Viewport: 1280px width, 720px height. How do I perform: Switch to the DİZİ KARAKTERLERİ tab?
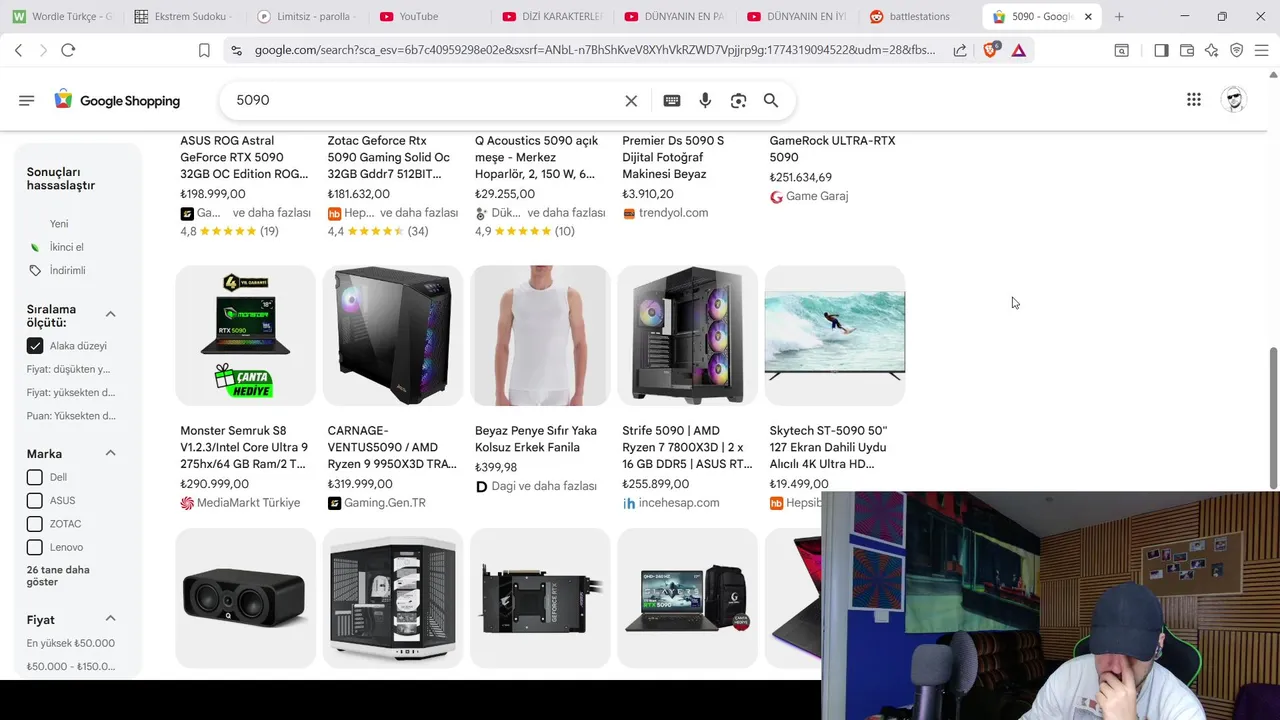tap(553, 16)
